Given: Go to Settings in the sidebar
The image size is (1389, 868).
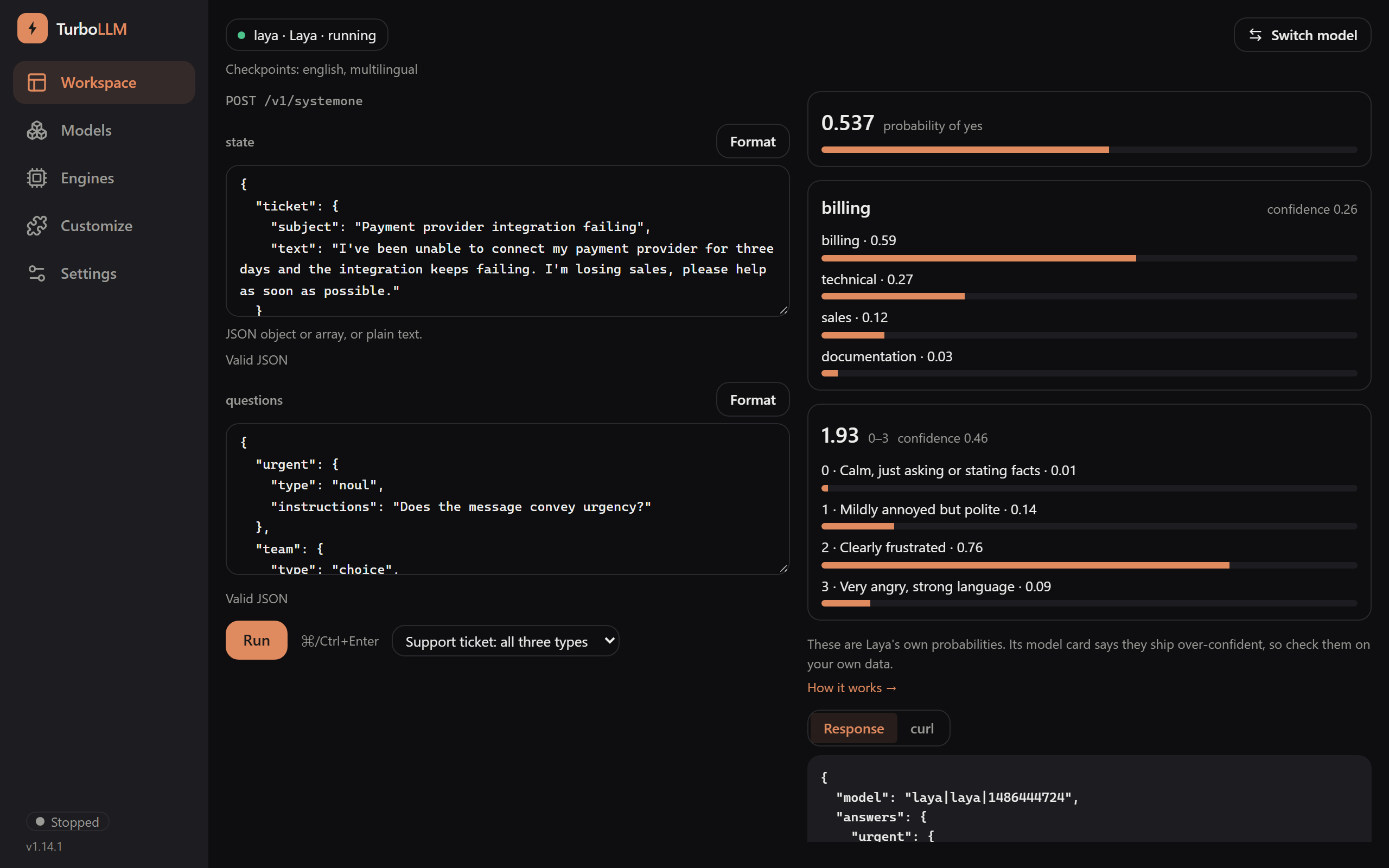Looking at the screenshot, I should coord(104,273).
